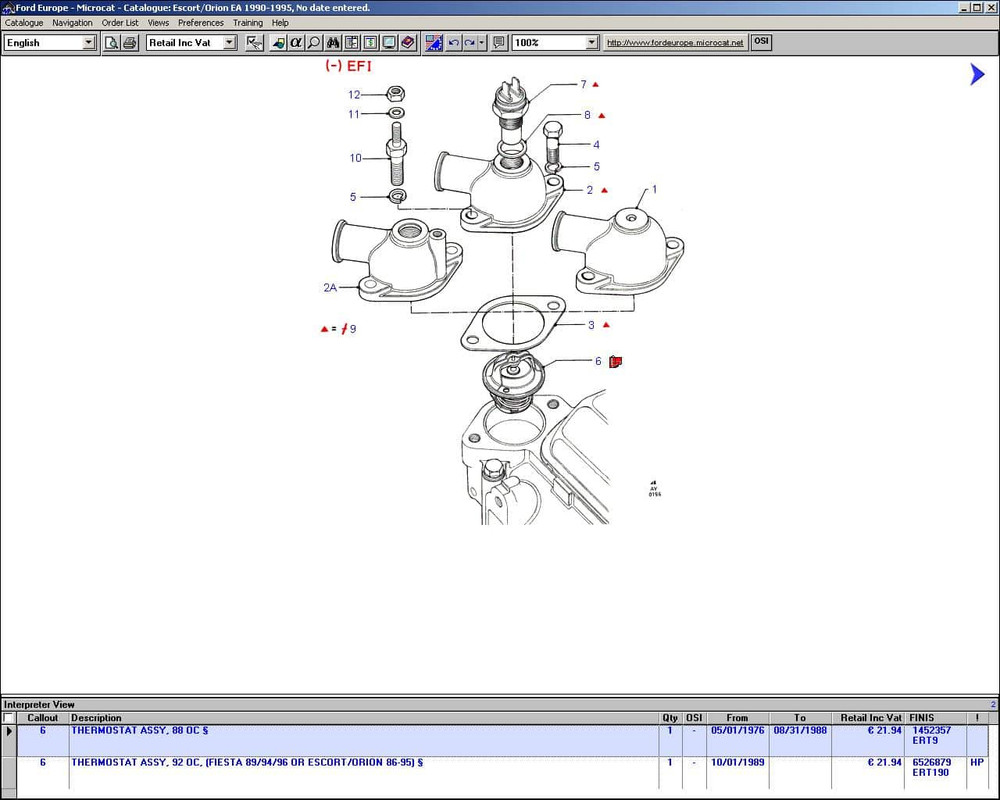Open the fordeurope.microcat.net link
The height and width of the screenshot is (800, 1000).
(x=675, y=43)
